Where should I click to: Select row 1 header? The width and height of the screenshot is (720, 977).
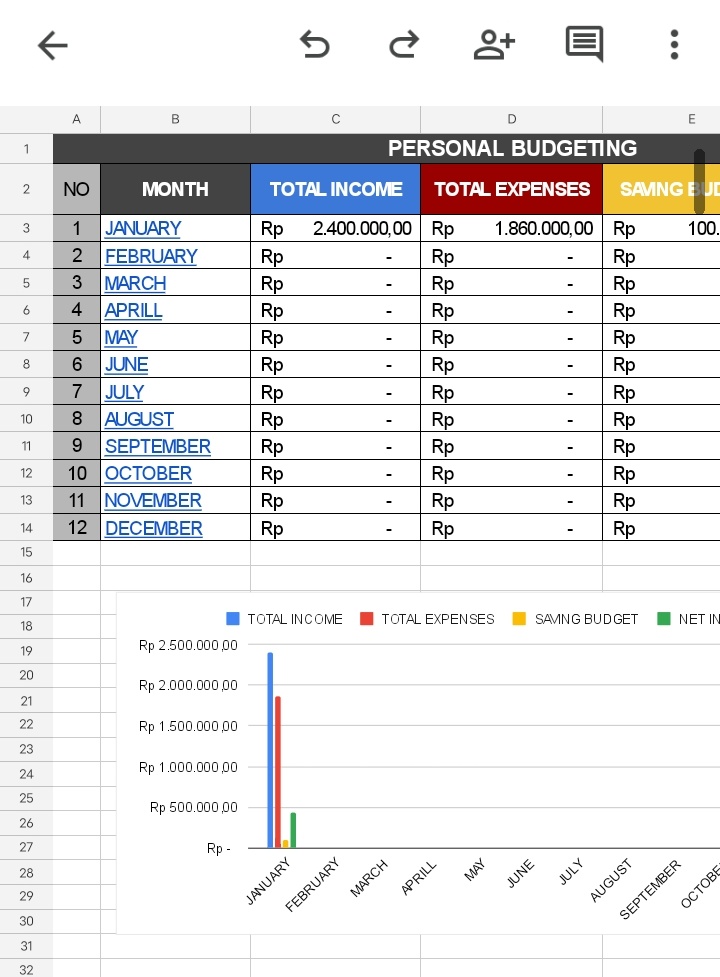tap(26, 149)
